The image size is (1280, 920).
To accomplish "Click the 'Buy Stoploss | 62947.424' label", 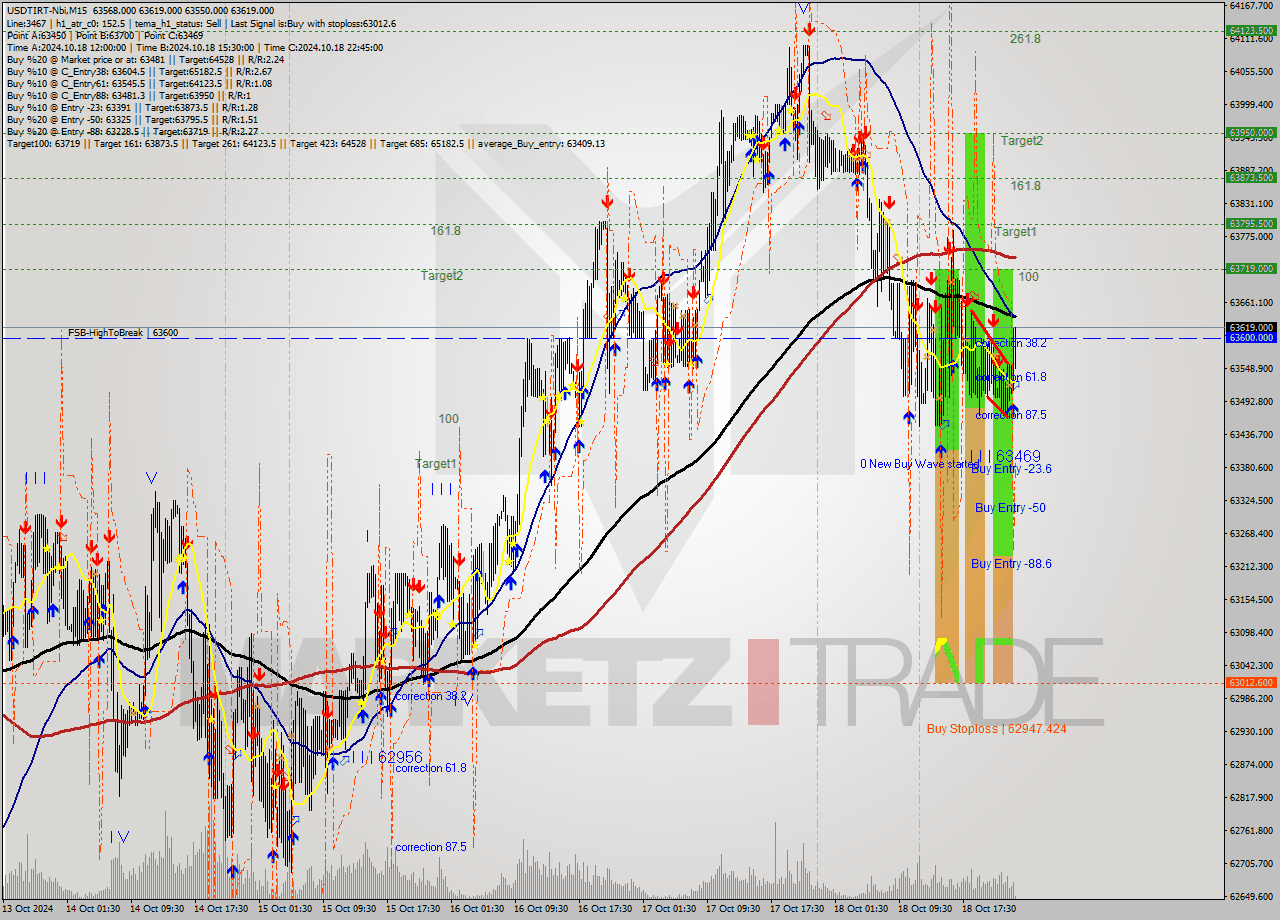I will click(x=996, y=729).
